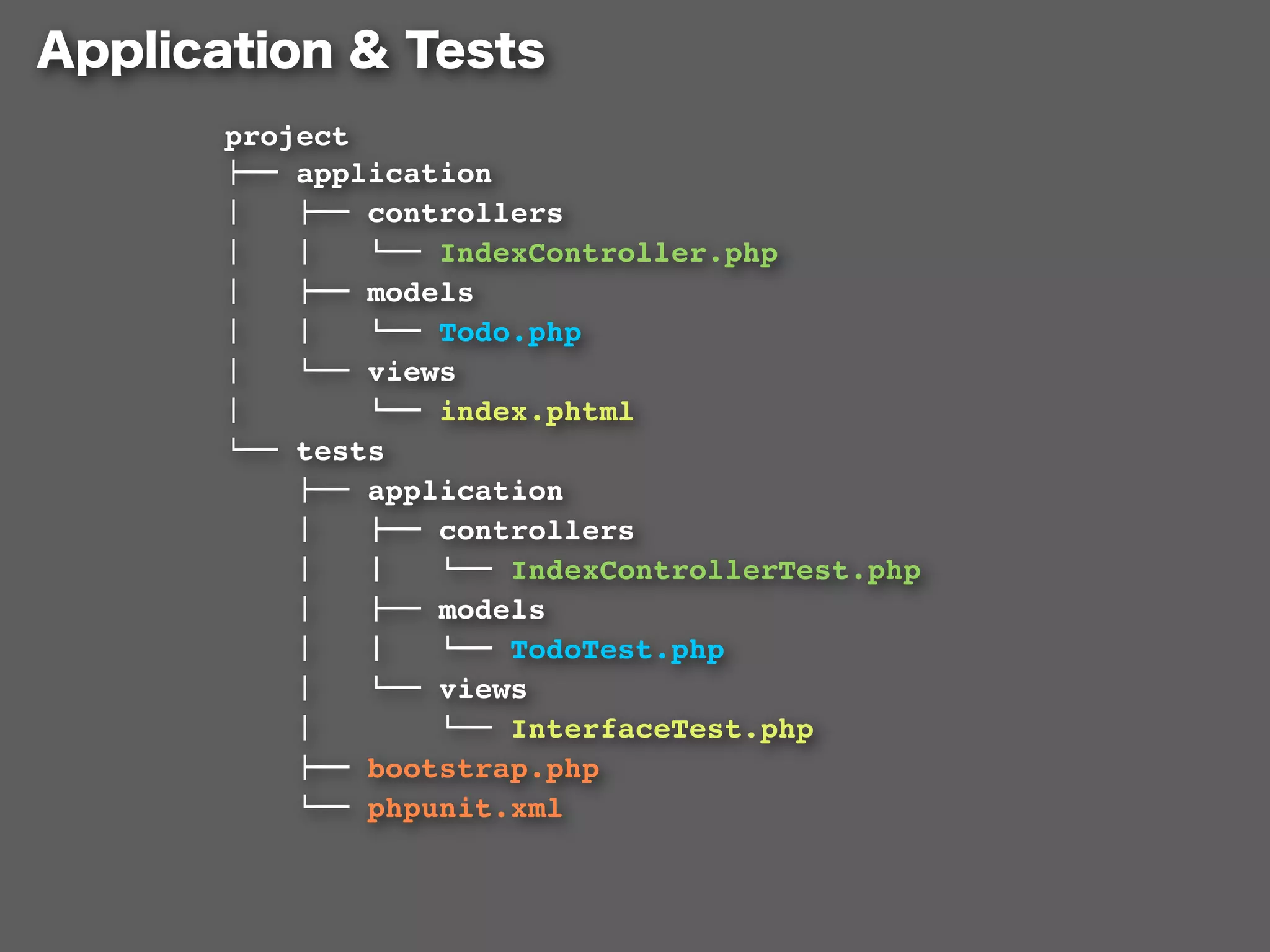1270x952 pixels.
Task: Select 'models' folder above TodoTest.php
Action: [491, 610]
